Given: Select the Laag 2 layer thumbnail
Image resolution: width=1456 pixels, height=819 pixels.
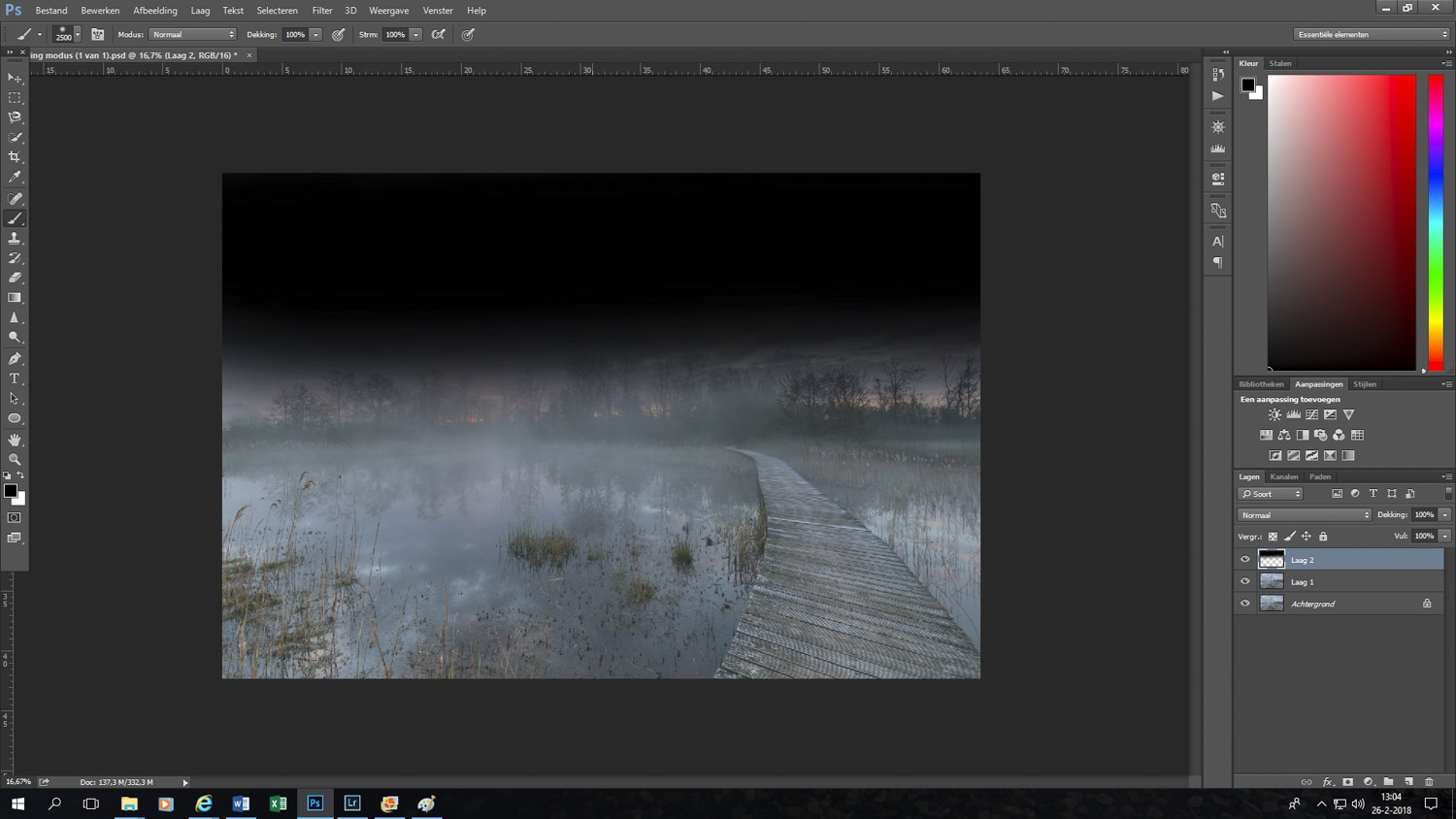Looking at the screenshot, I should tap(1272, 560).
